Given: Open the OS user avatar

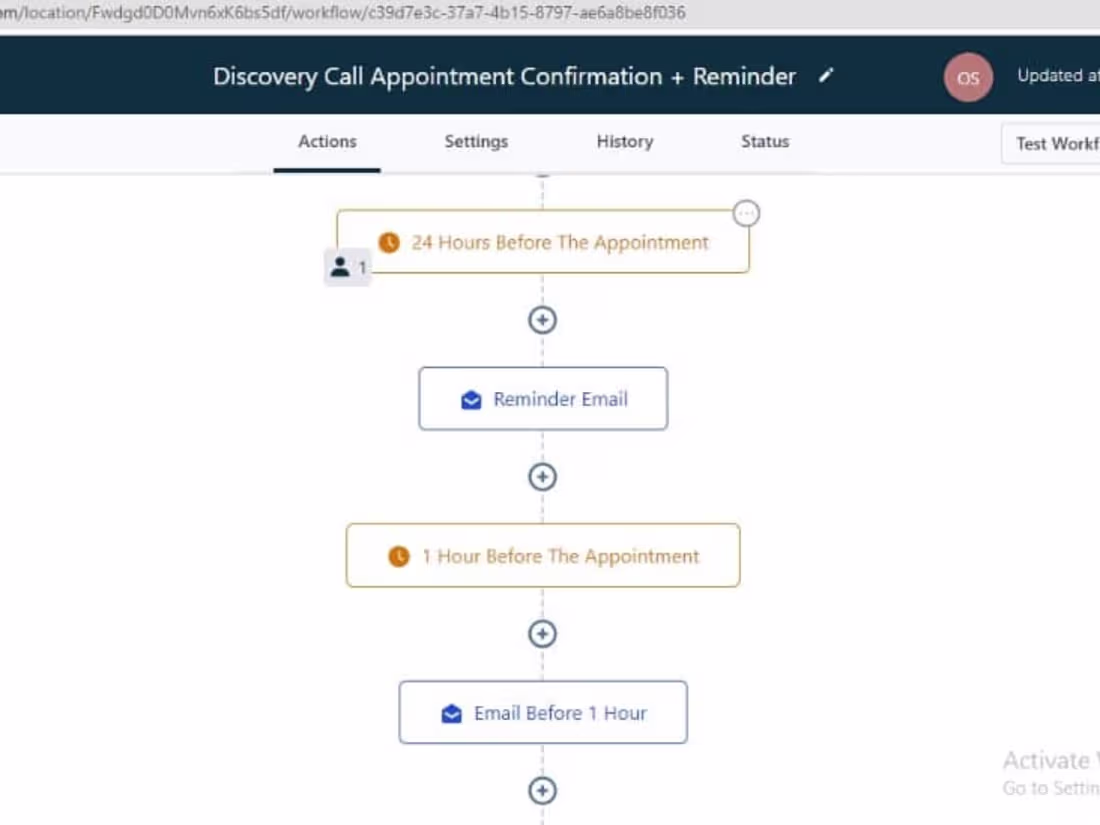Looking at the screenshot, I should 967,77.
